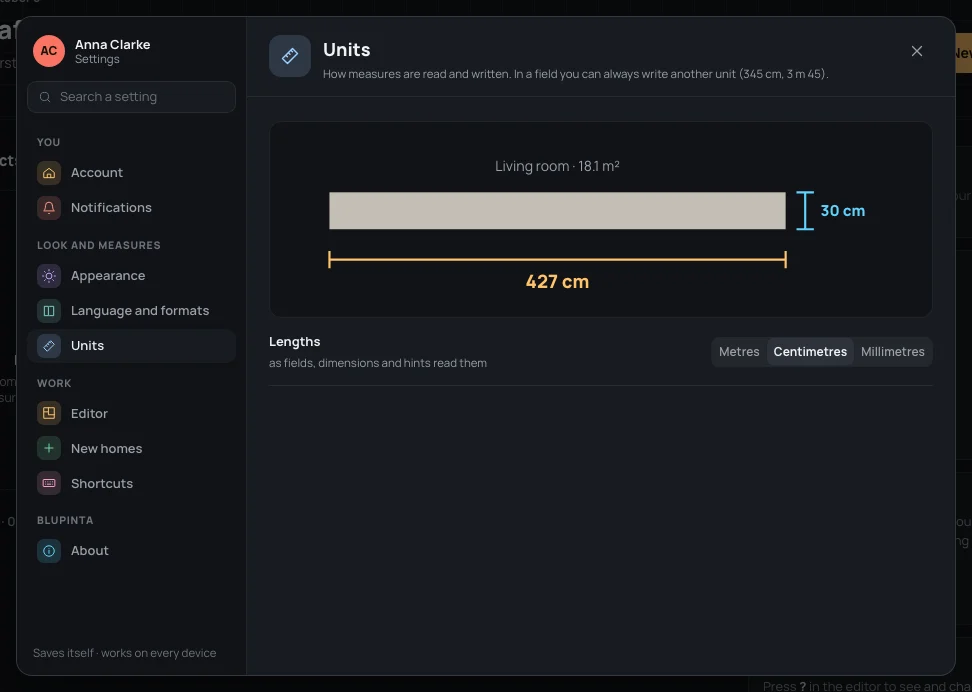Select Centimetres as the length unit
Image resolution: width=972 pixels, height=692 pixels.
810,352
